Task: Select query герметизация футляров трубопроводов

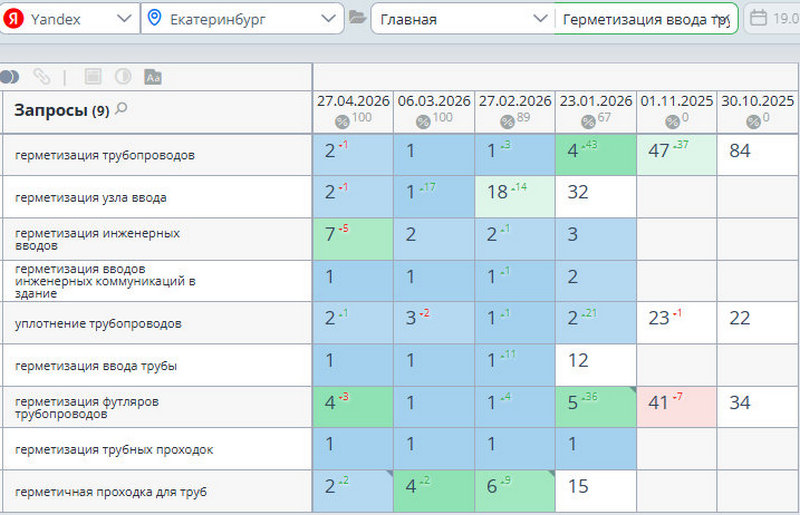Action: [87, 408]
